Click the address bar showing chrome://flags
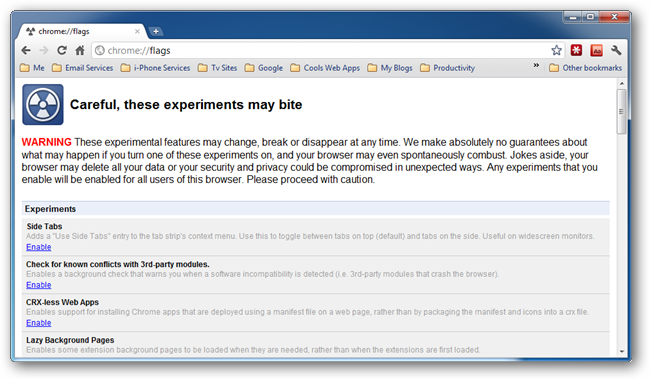 click(x=327, y=51)
